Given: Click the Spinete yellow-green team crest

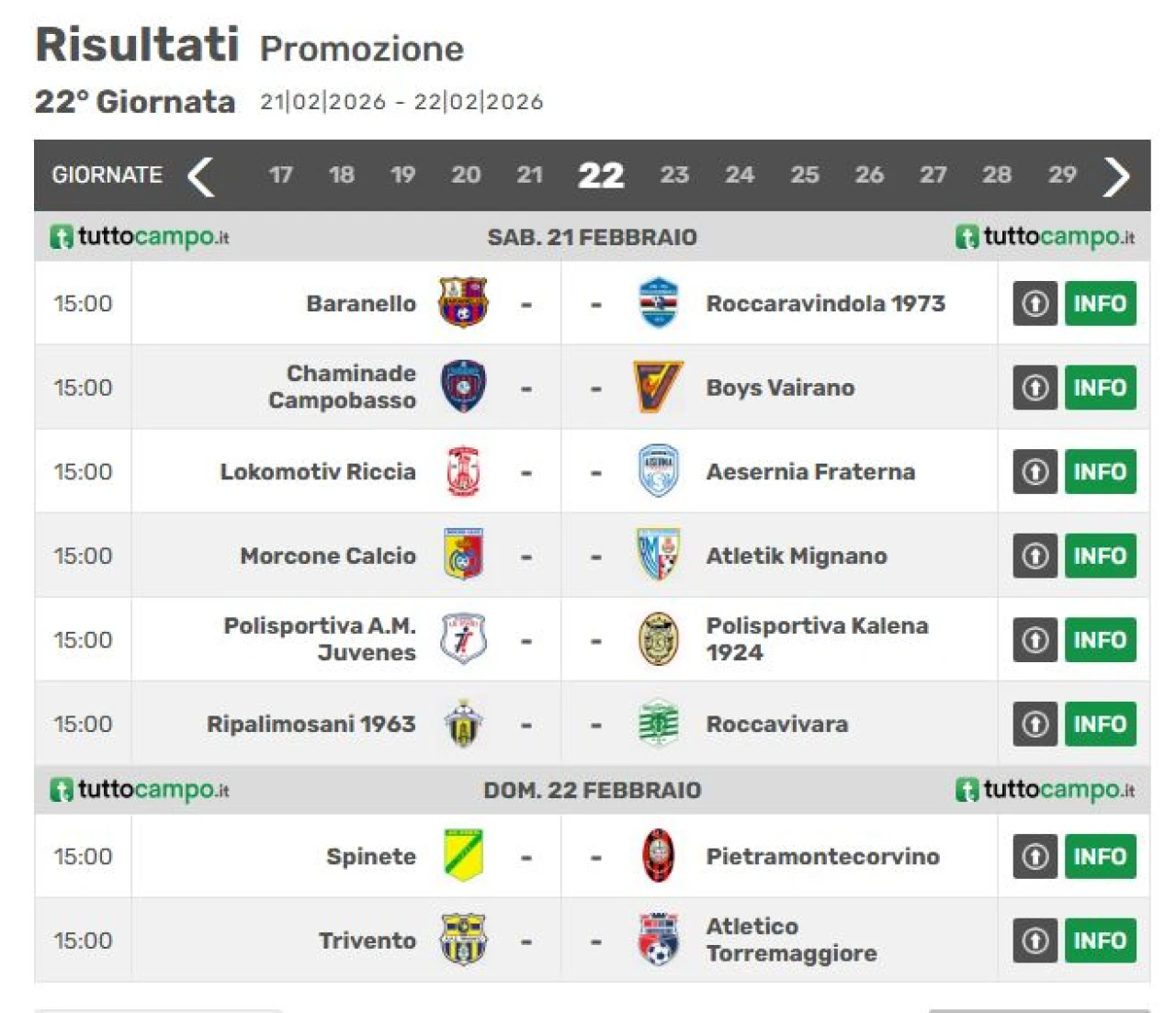Looking at the screenshot, I should point(463,856).
